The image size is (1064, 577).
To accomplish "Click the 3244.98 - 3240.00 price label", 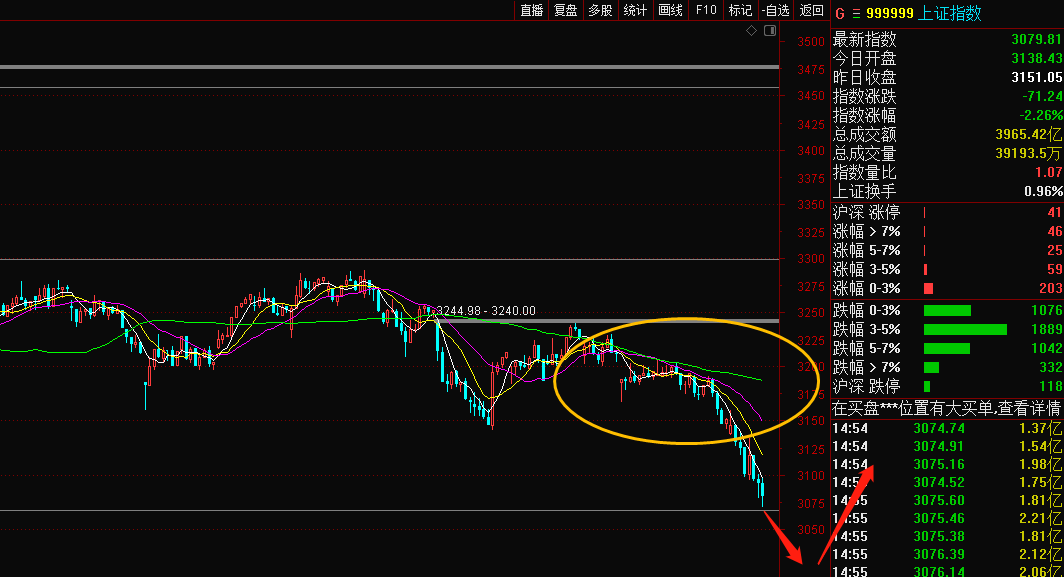I will point(485,311).
